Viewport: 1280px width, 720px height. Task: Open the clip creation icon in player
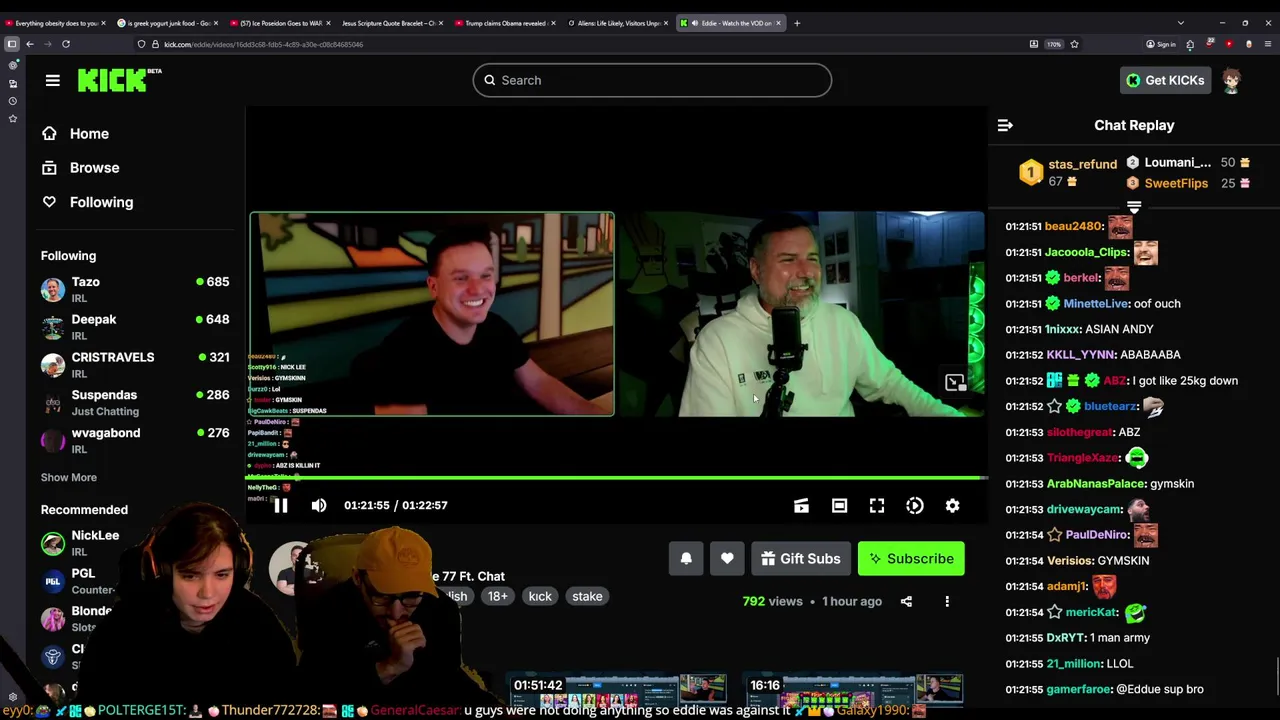801,506
